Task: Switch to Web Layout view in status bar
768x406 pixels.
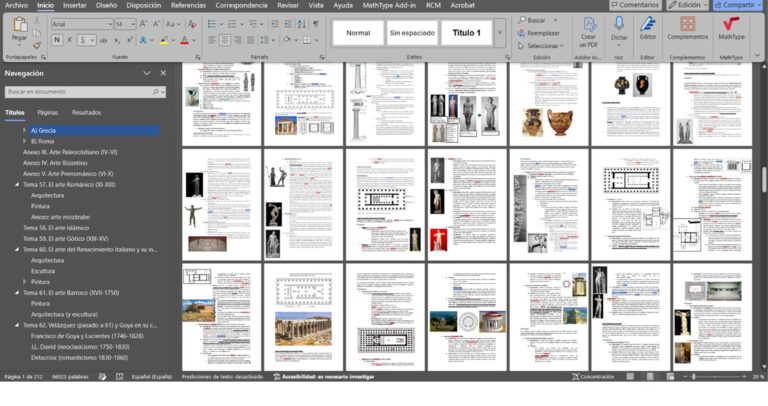Action: 670,377
